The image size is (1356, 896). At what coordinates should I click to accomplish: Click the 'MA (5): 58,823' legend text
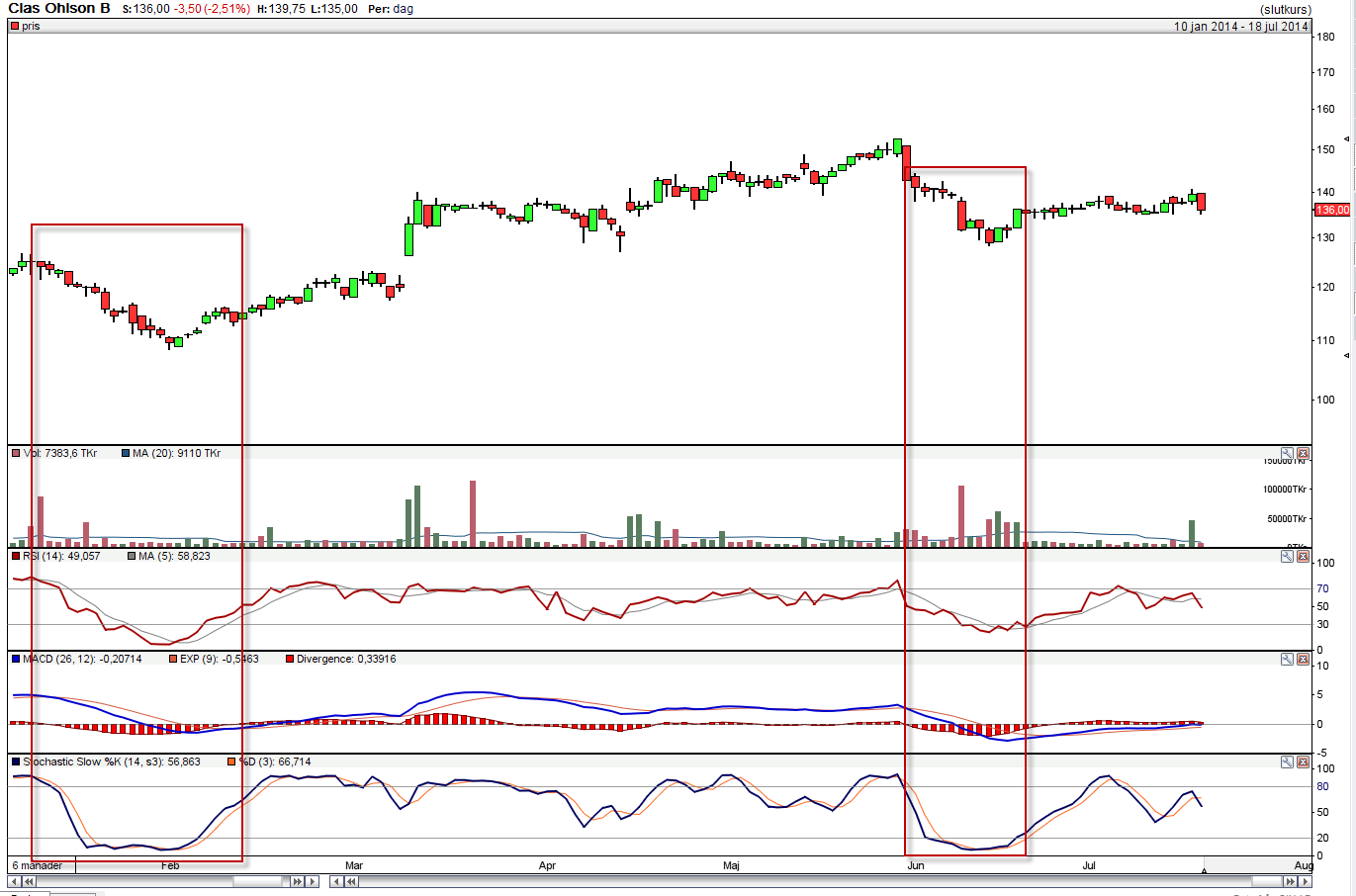(175, 557)
